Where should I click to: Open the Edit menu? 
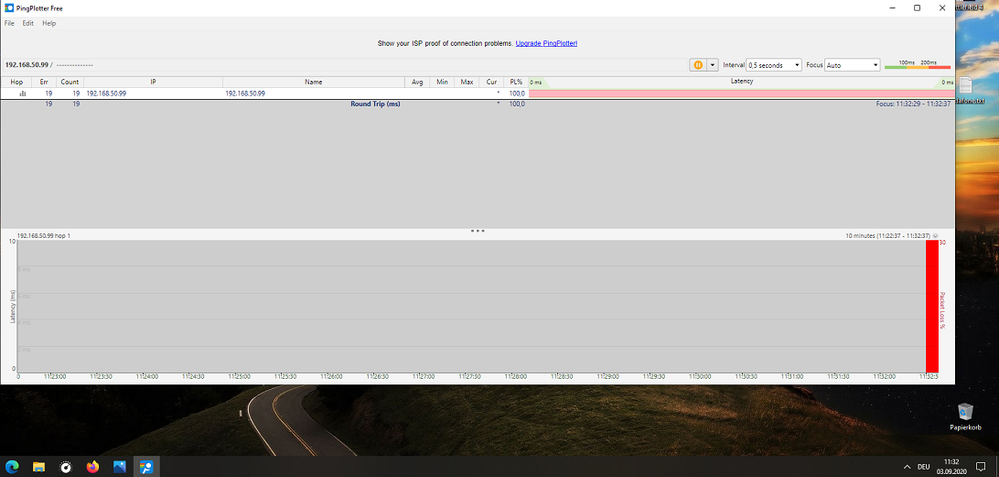[28, 23]
